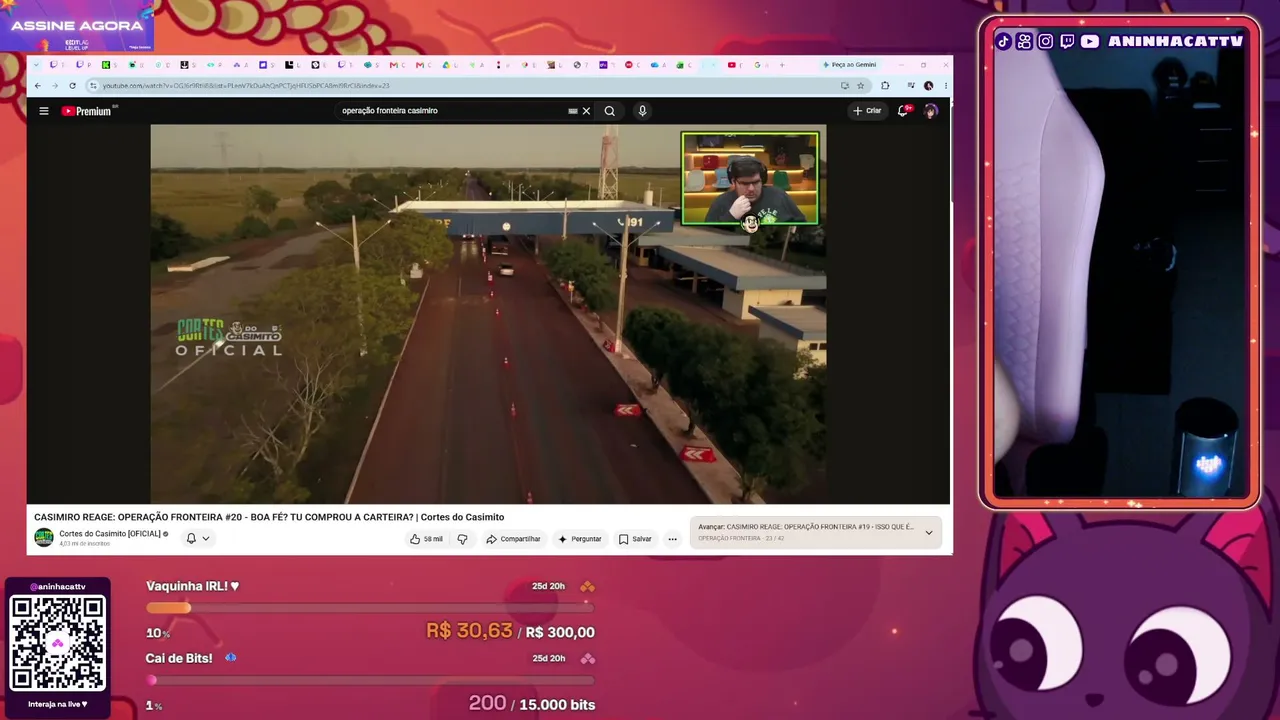The width and height of the screenshot is (1280, 720).
Task: Go back in the browser
Action: coord(38,86)
